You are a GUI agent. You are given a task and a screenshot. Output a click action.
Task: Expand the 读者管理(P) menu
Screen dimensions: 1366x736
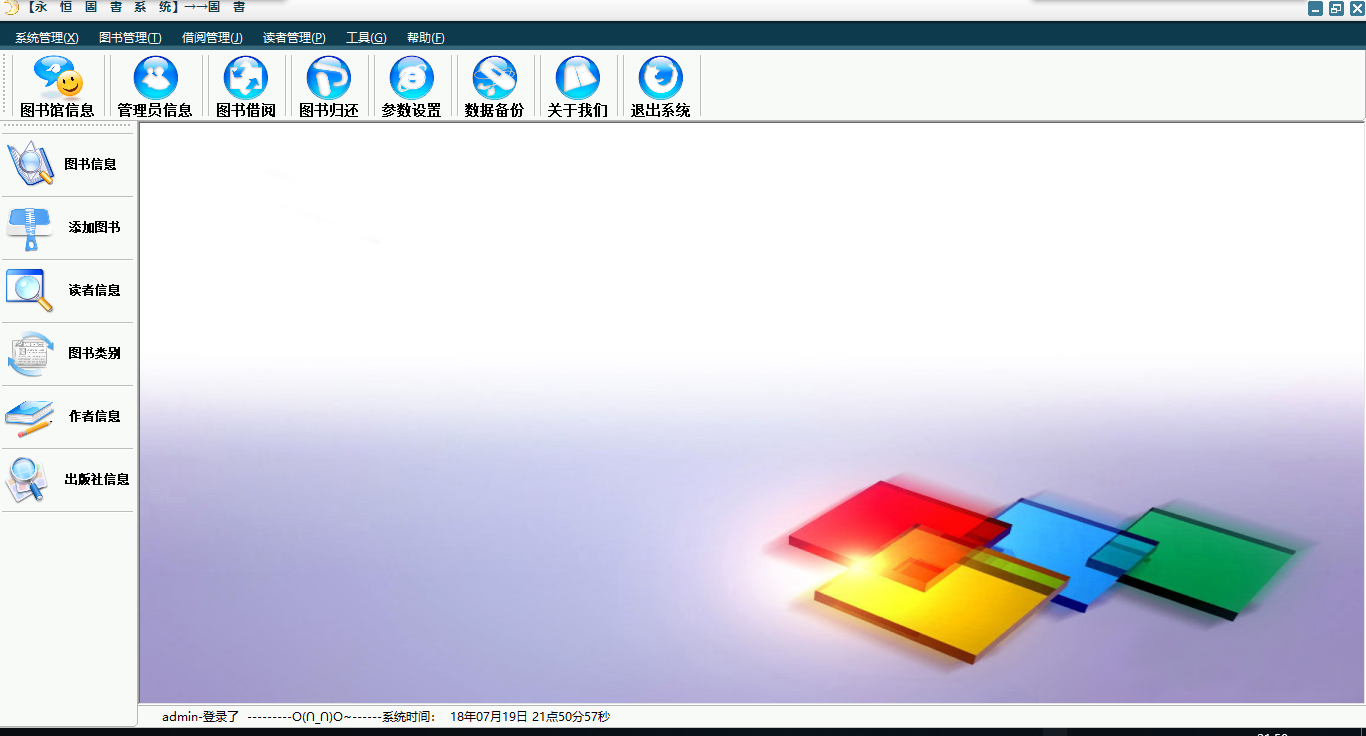[294, 38]
